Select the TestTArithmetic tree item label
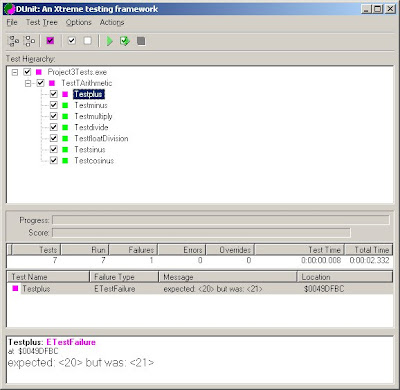Screen dimensions: 400x390 [x=87, y=83]
